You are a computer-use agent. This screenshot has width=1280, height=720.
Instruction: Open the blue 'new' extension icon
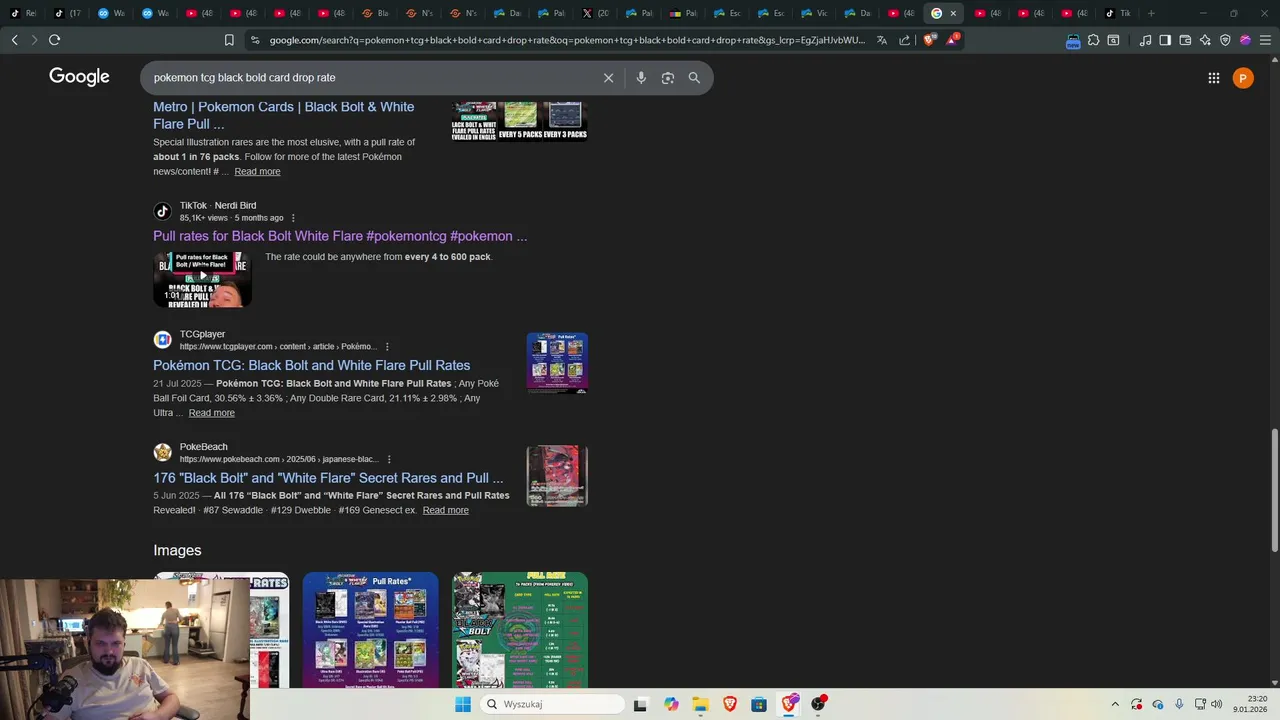(x=1073, y=41)
